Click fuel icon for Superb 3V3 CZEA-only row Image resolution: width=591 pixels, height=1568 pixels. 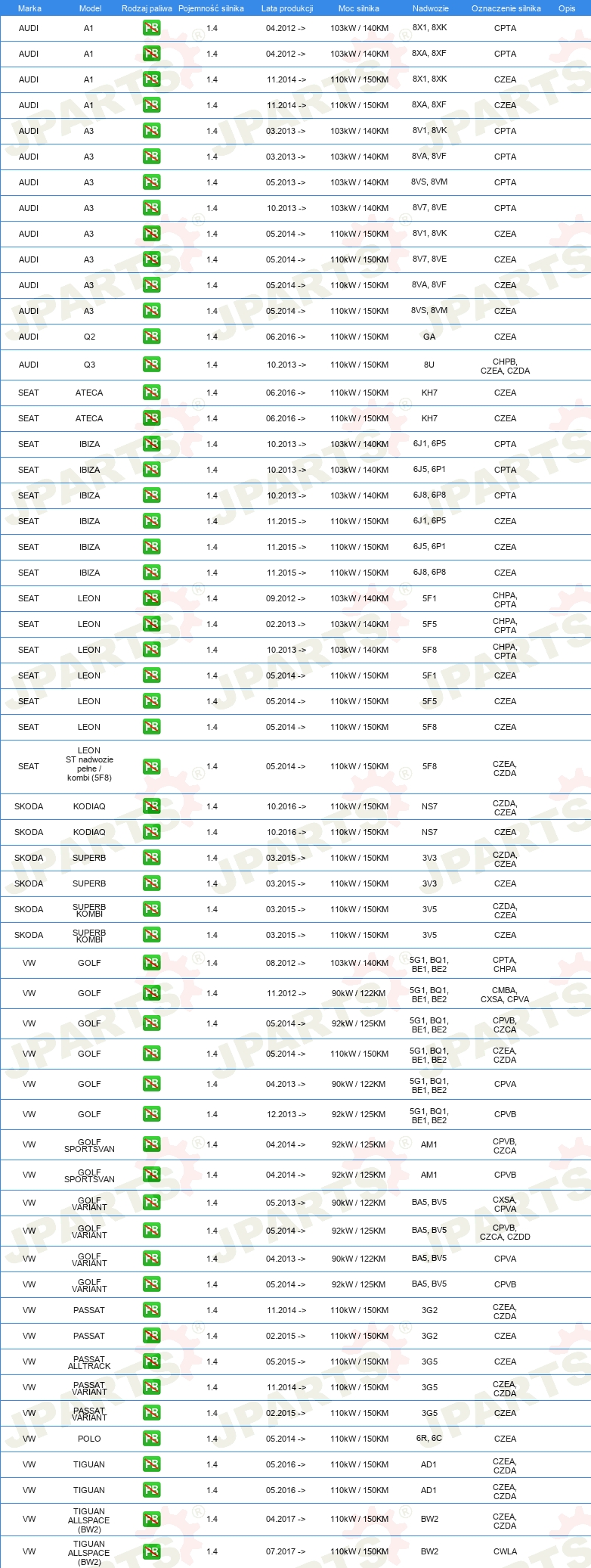(x=151, y=883)
